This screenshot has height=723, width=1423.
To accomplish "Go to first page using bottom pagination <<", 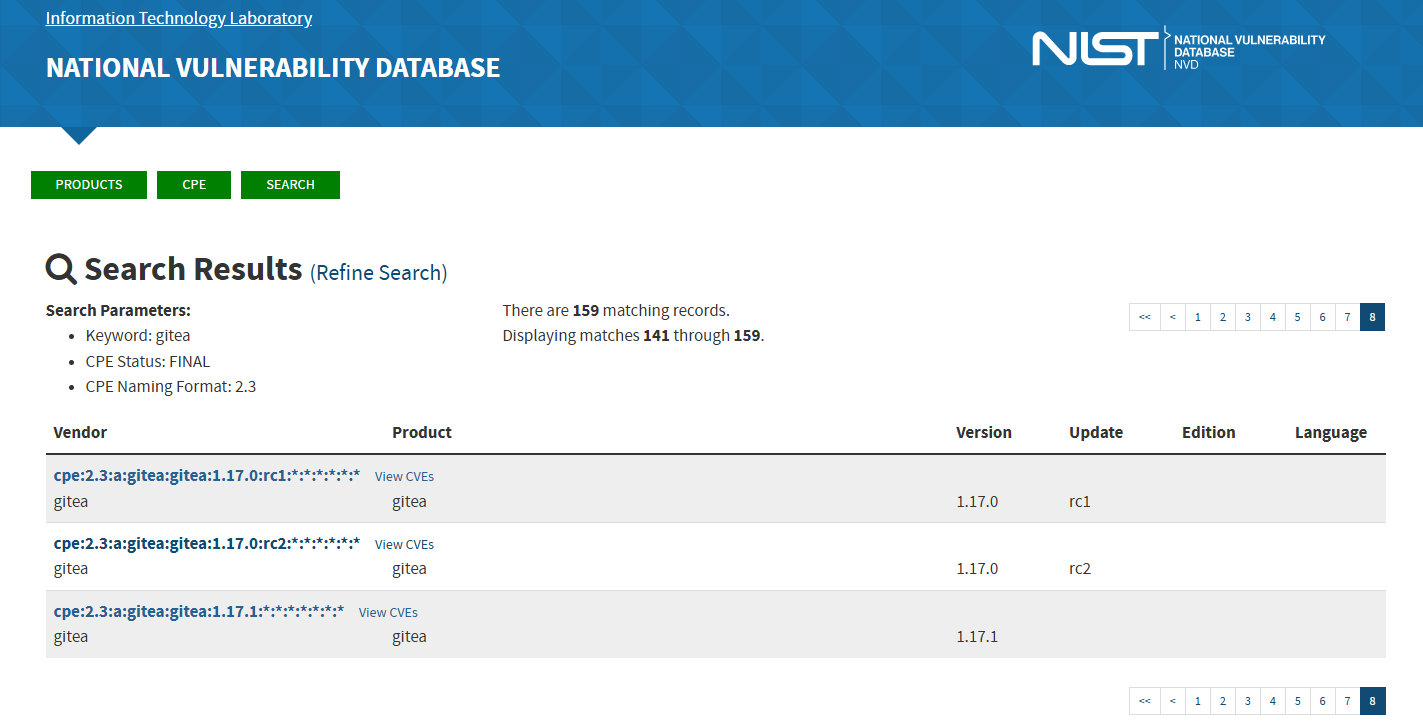I will [1145, 701].
